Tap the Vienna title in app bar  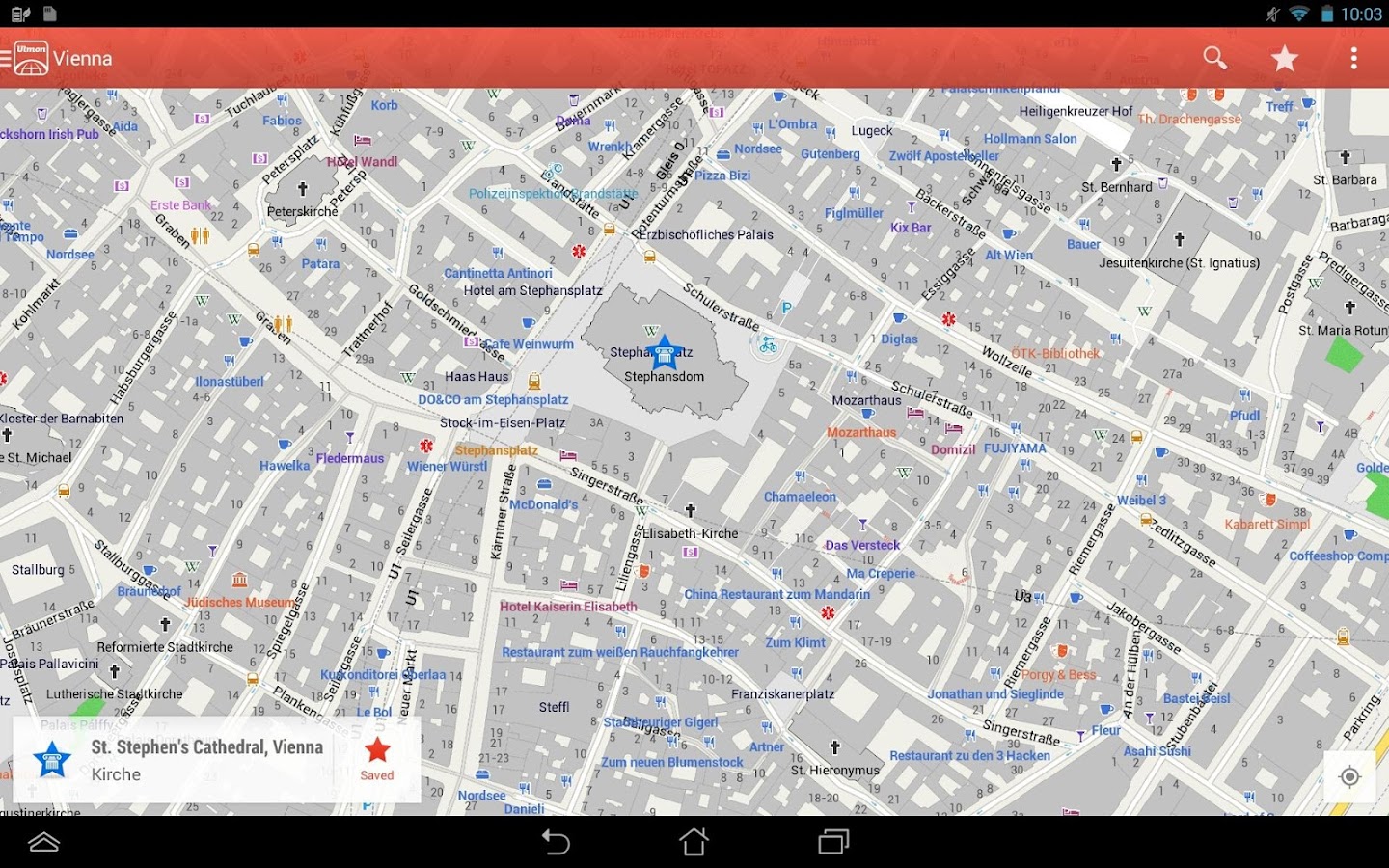[84, 58]
